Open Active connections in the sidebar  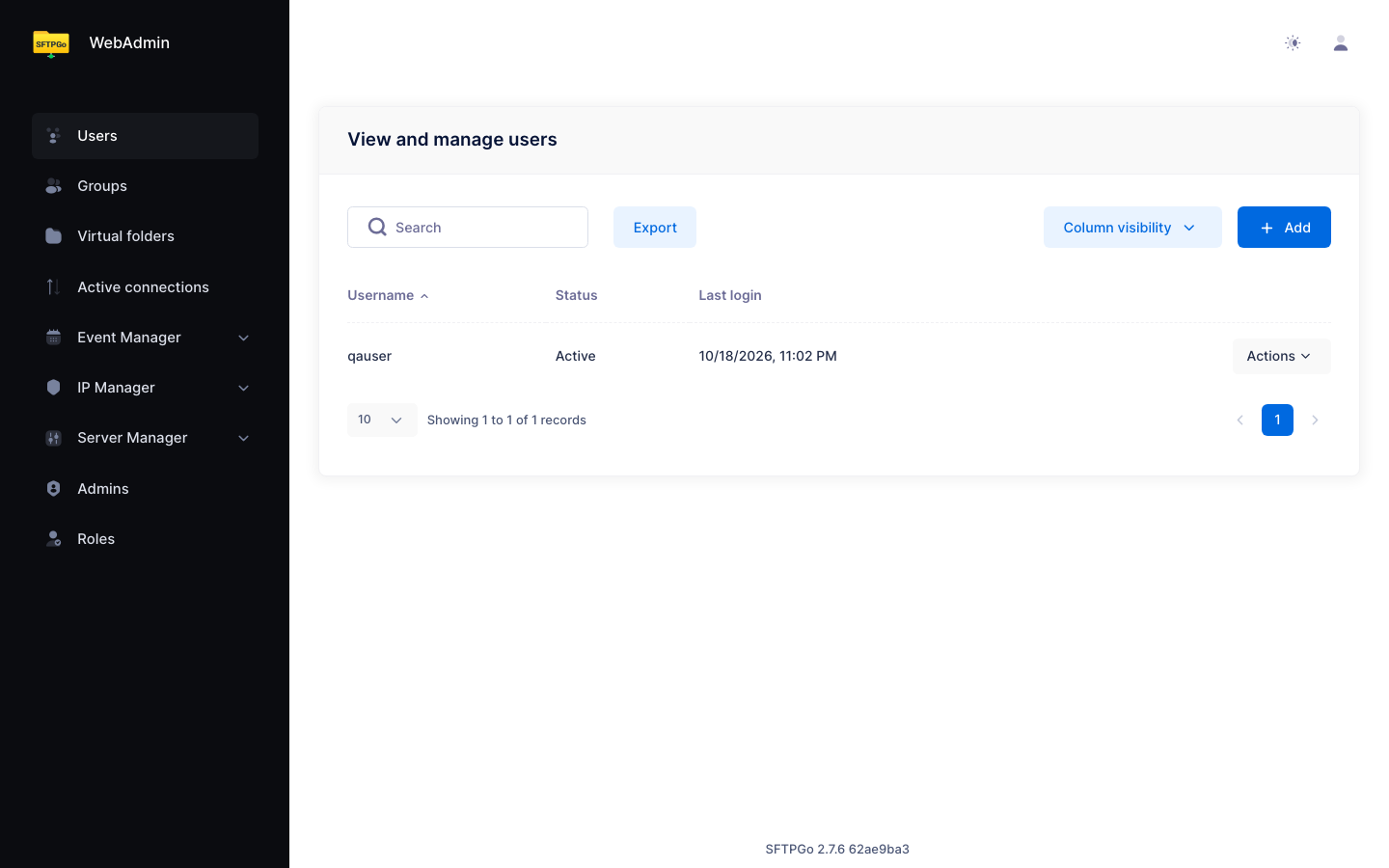[x=145, y=286]
